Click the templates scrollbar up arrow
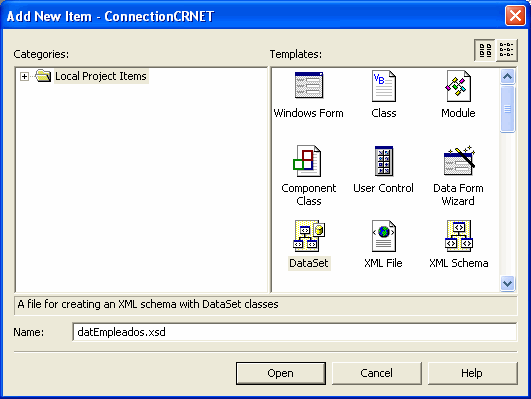Viewport: 531px width, 399px height. [x=507, y=77]
